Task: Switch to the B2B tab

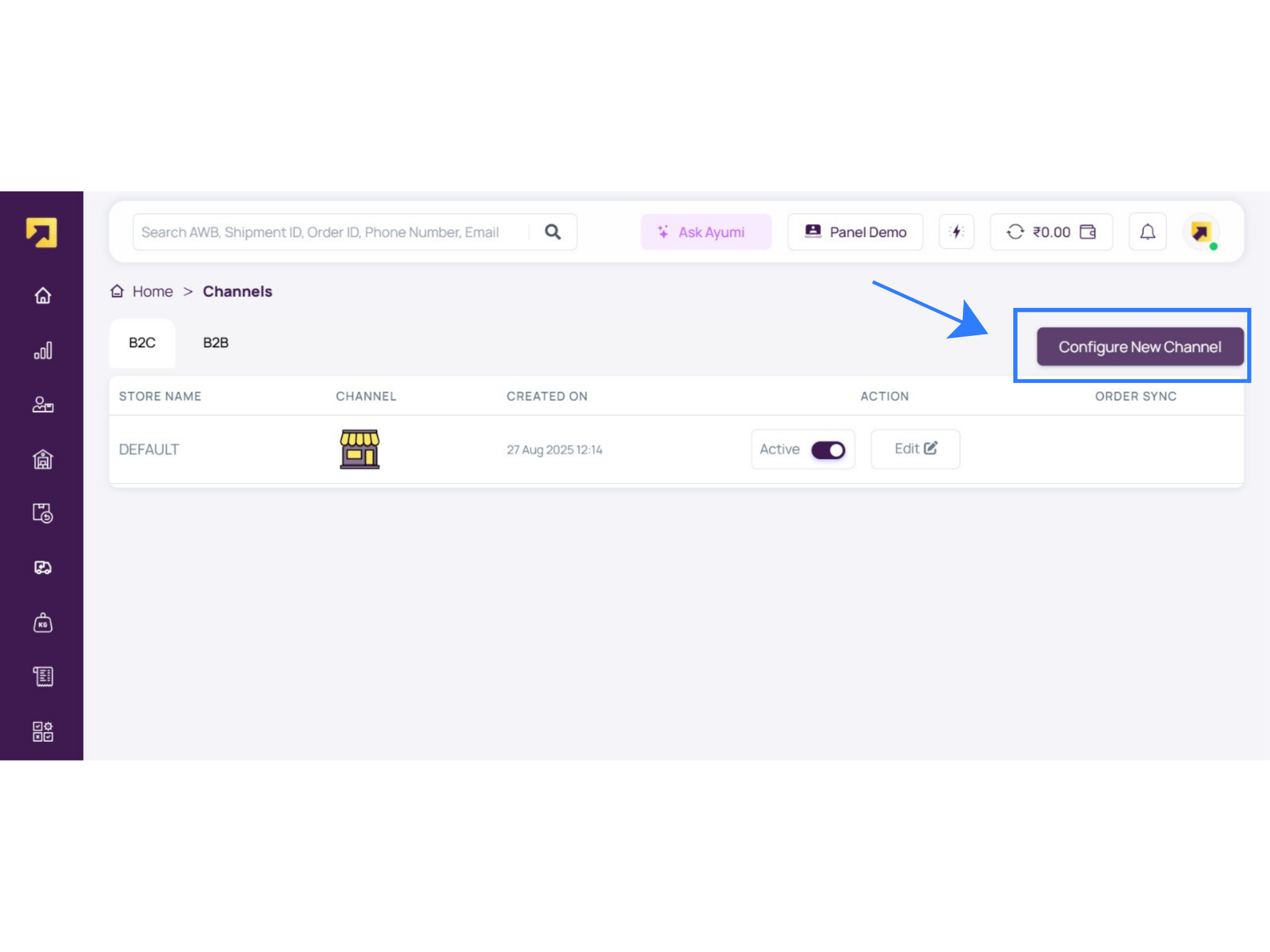Action: pos(215,342)
